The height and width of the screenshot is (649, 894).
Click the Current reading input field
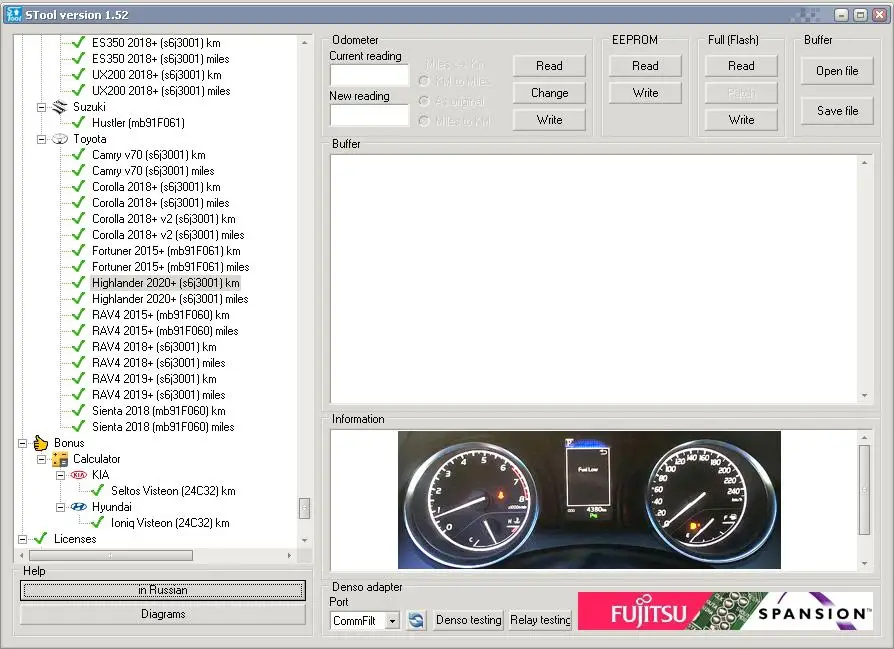click(x=369, y=75)
